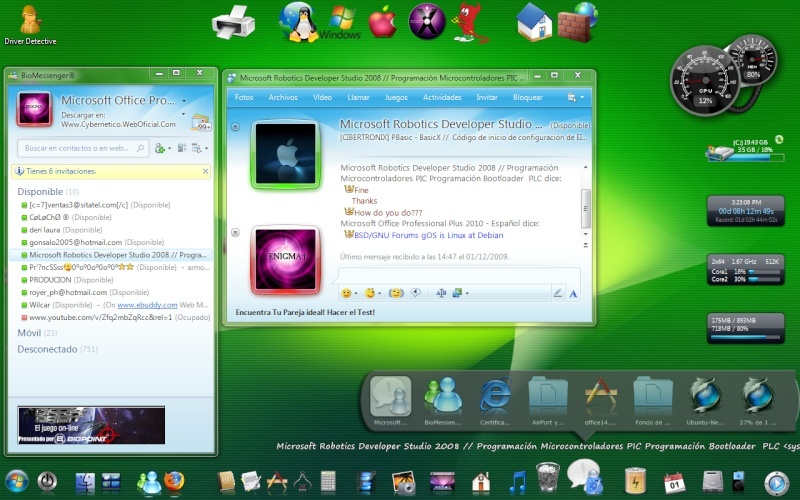Viewport: 800px width, 500px height.
Task: Select office14... item in stack
Action: tap(601, 401)
